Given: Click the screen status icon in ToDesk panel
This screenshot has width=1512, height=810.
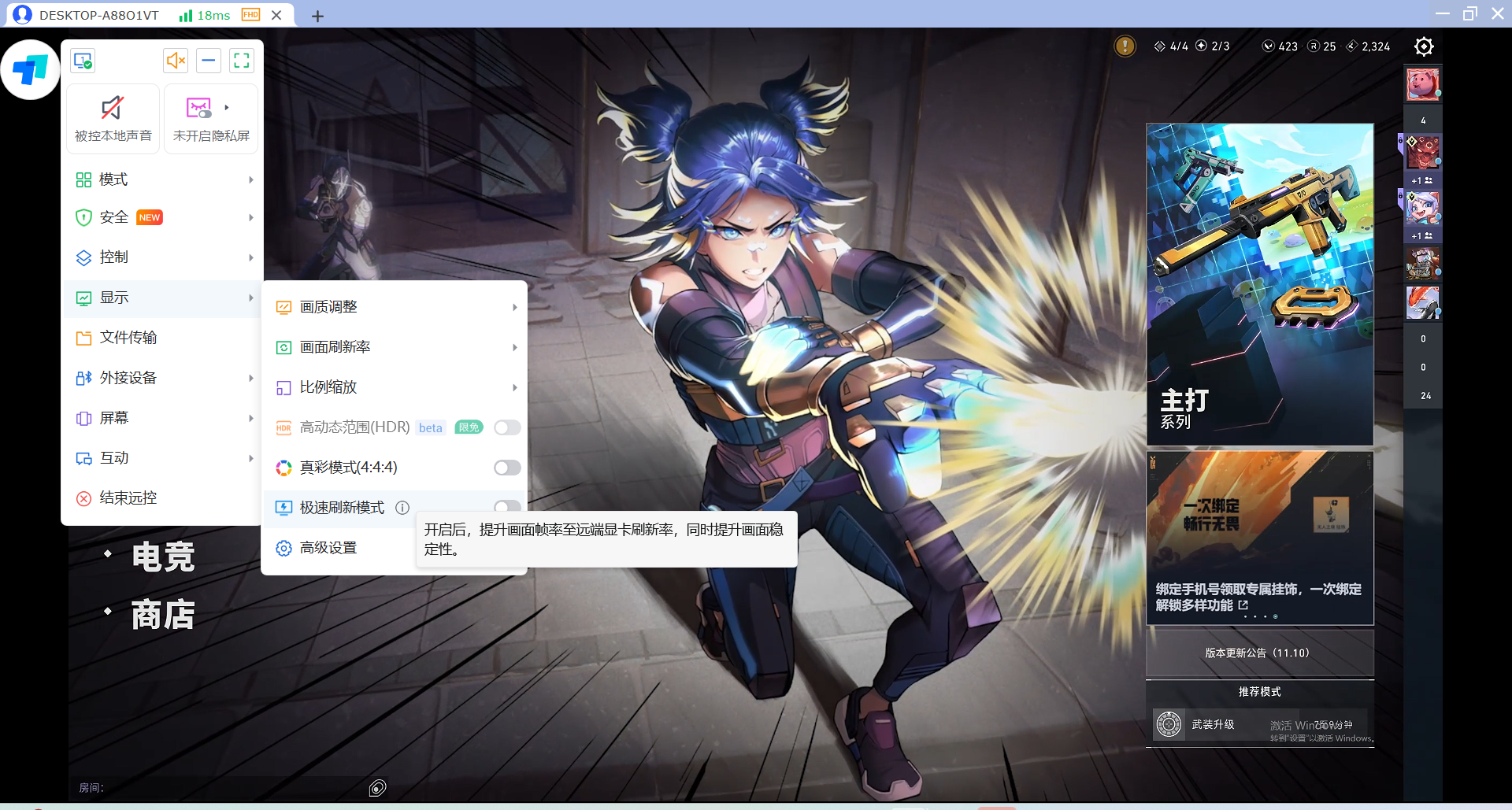Looking at the screenshot, I should (83, 61).
